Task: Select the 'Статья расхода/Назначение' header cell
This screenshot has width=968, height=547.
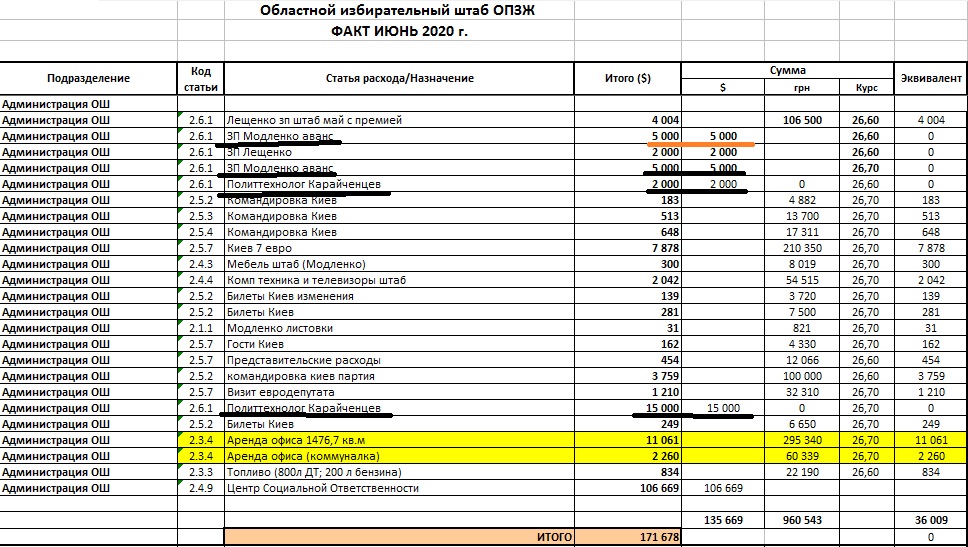Action: pos(399,78)
